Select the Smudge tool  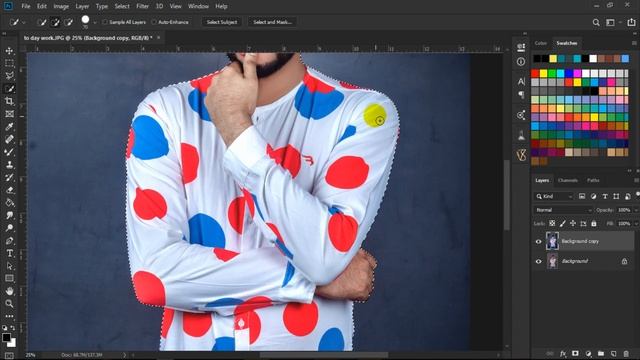9,215
